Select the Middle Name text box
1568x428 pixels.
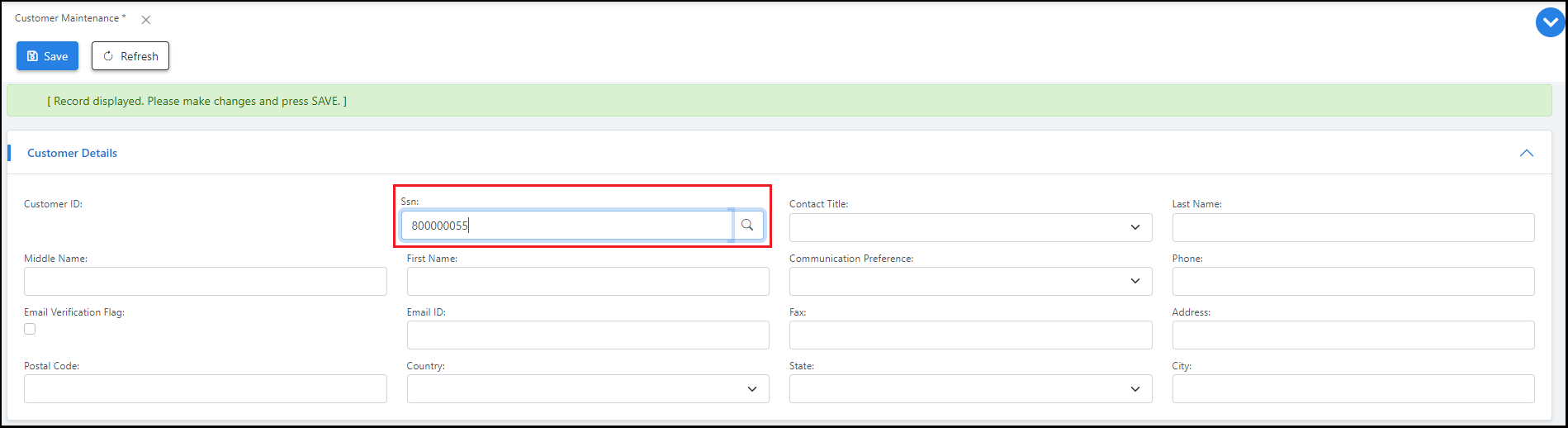click(x=205, y=281)
